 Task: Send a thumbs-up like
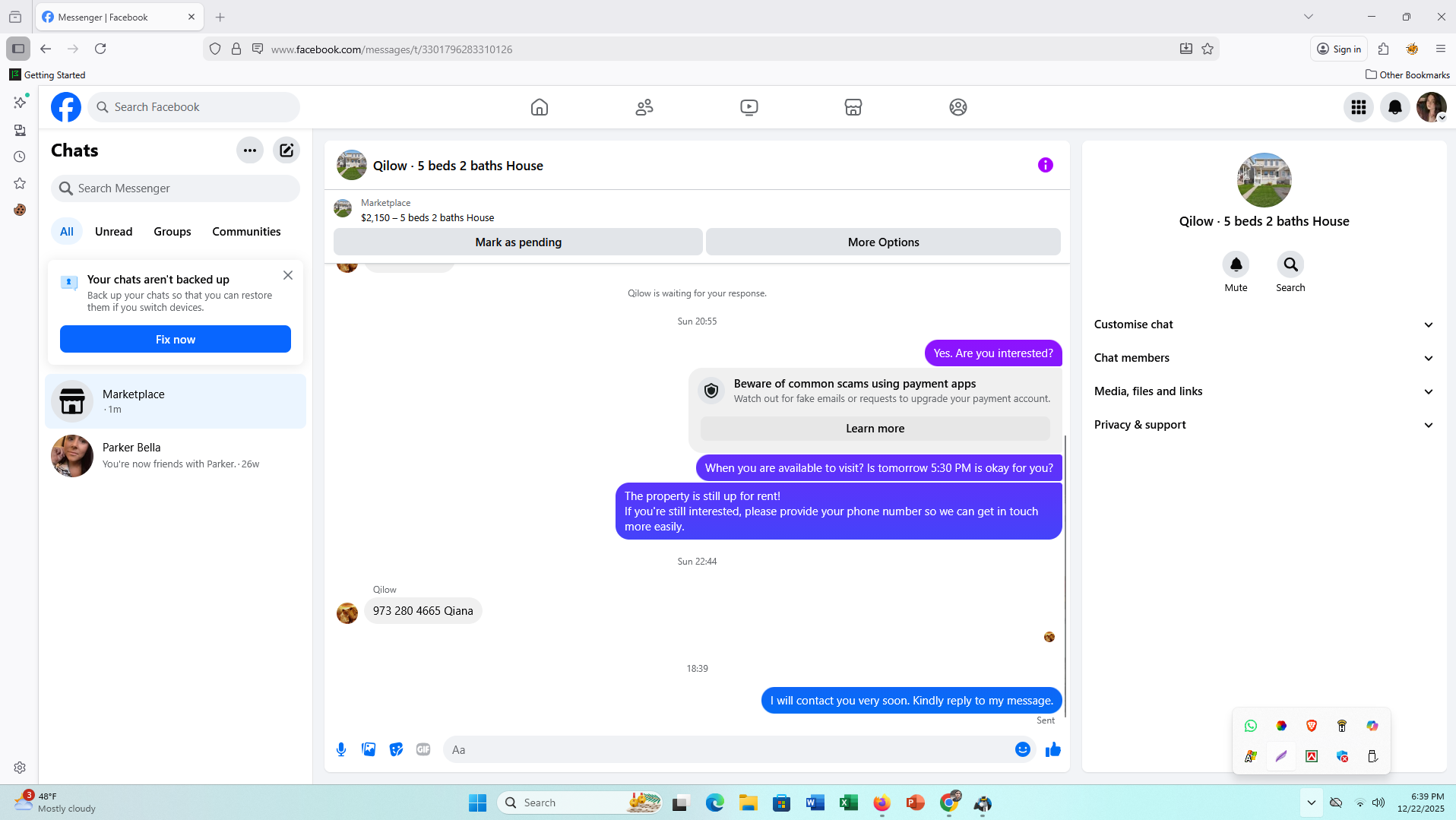click(1053, 750)
